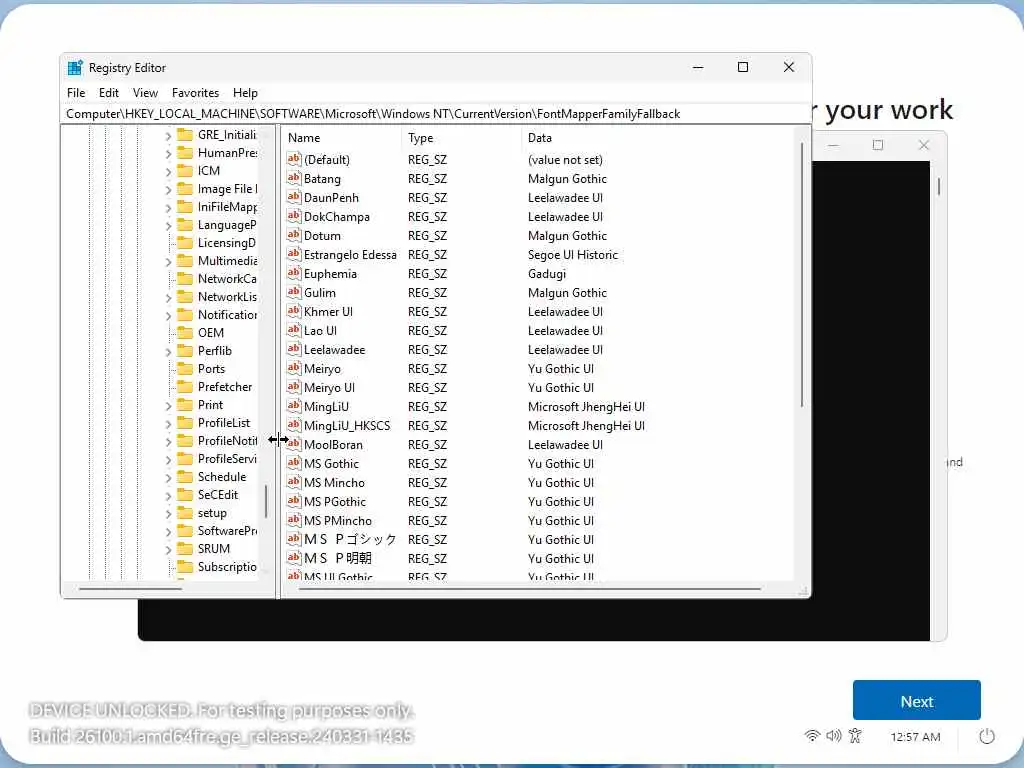Open the Edit menu
This screenshot has width=1024, height=768.
pyautogui.click(x=108, y=93)
